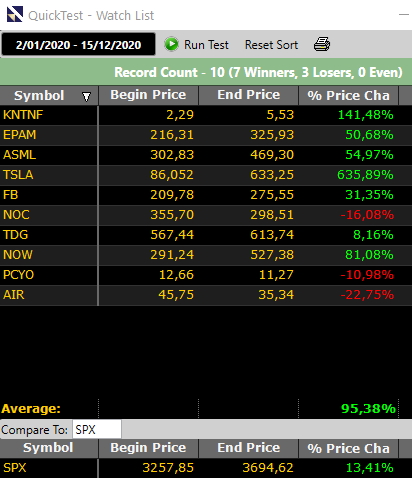Sort by % Price Cha top header
412x478 pixels.
348,96
